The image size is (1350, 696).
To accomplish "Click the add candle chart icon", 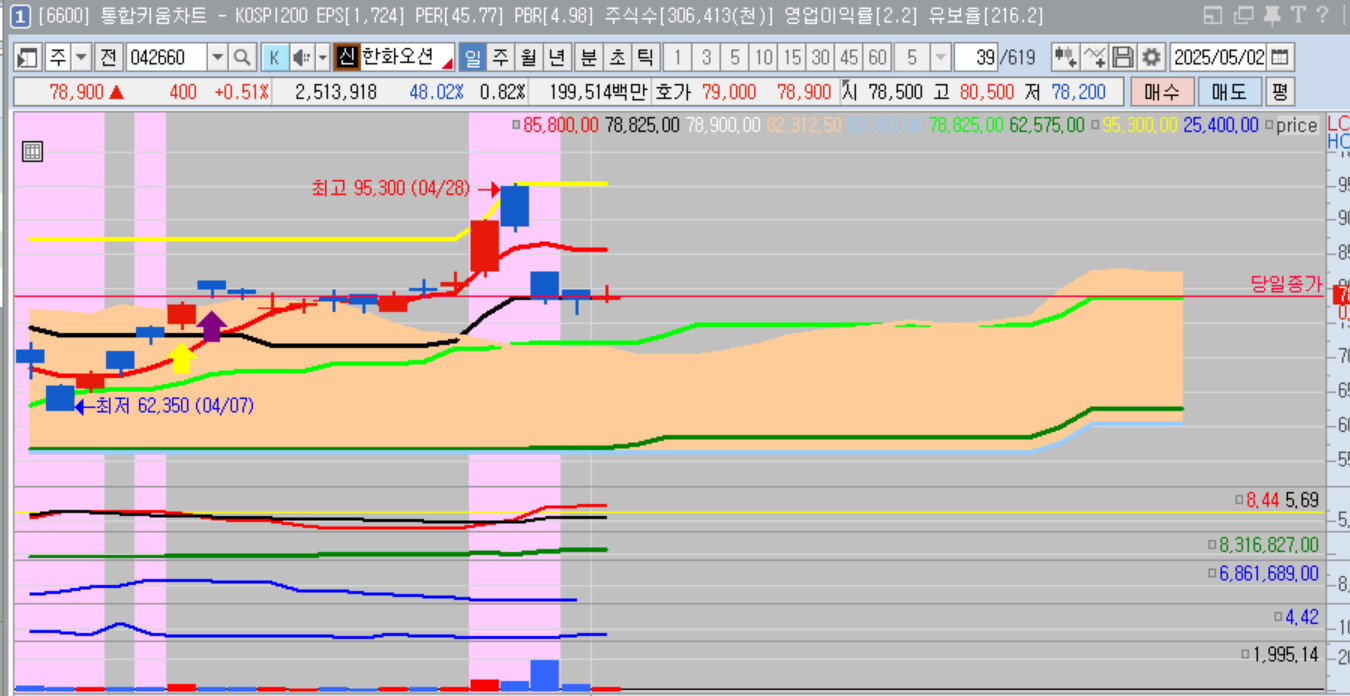I will pyautogui.click(x=1065, y=57).
